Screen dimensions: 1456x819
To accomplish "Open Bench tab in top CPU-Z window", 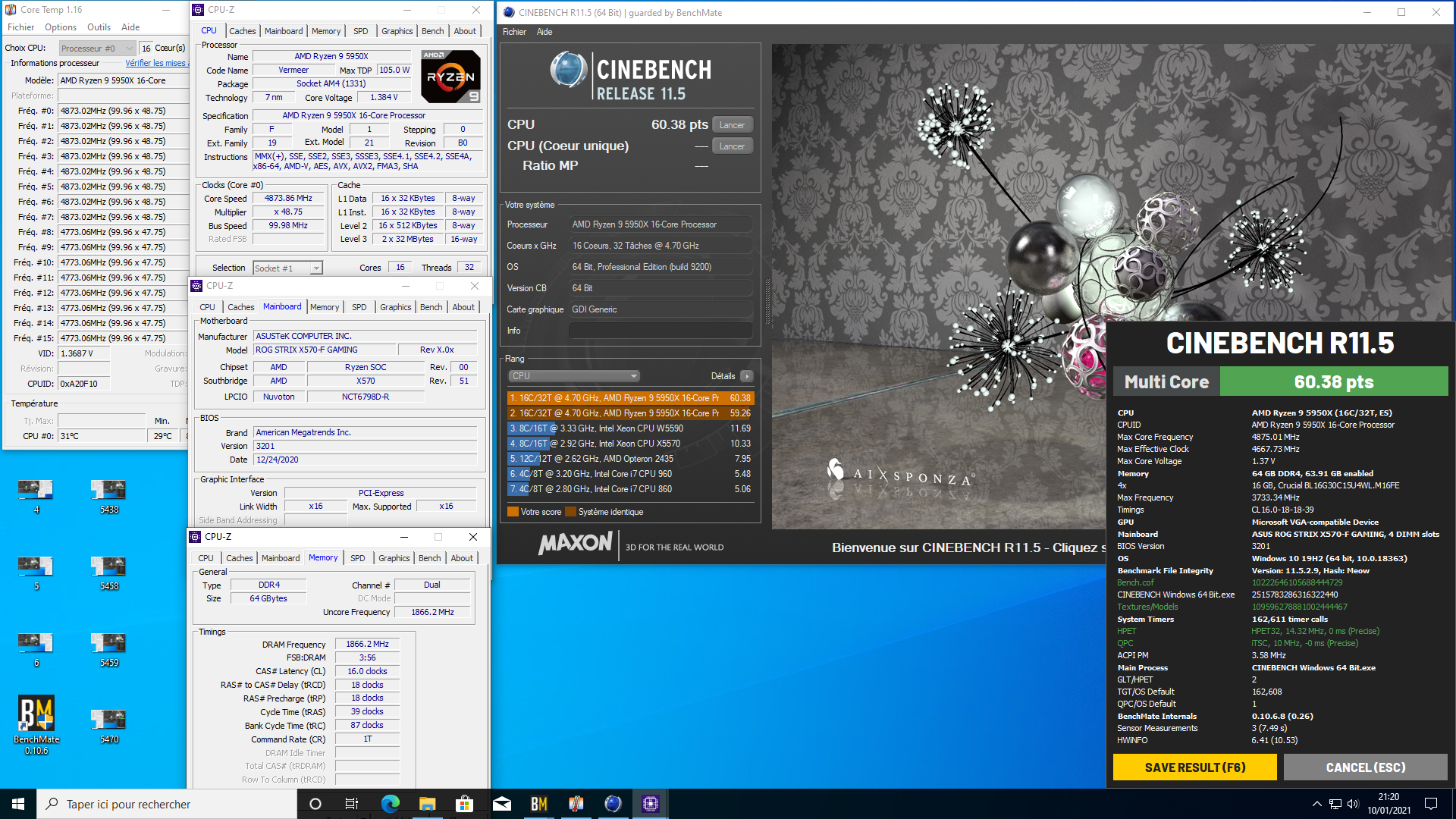I will tap(433, 31).
